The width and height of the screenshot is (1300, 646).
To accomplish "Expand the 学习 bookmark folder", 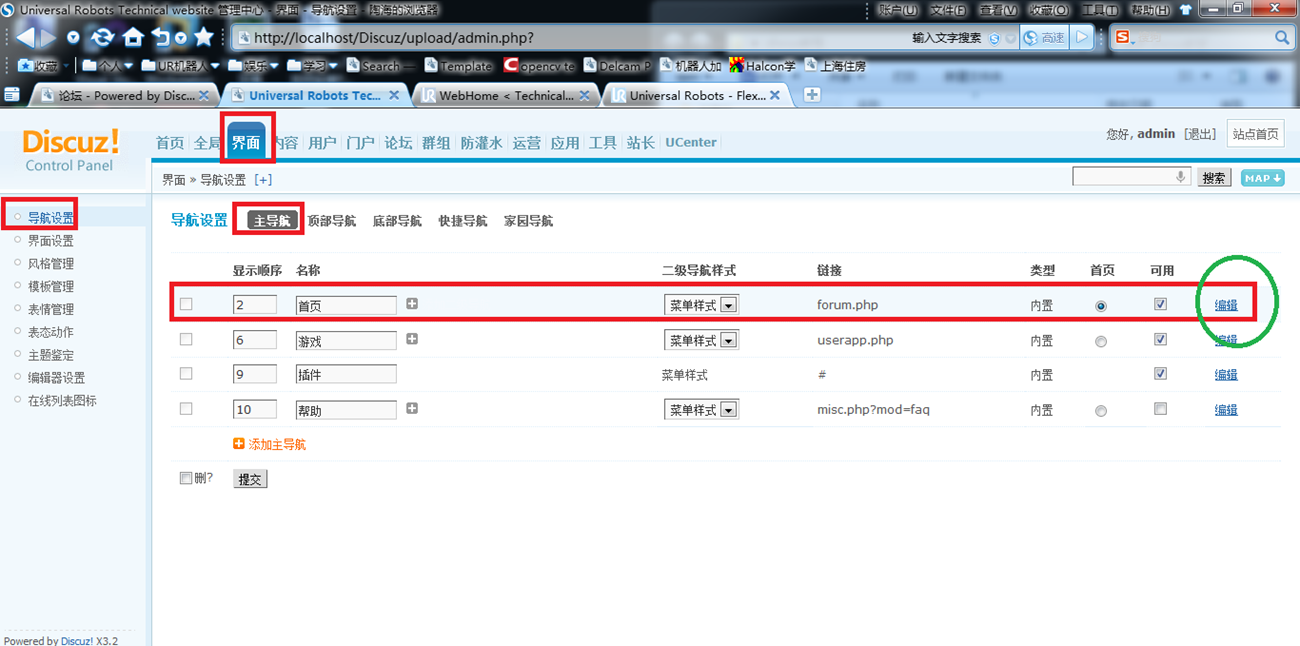I will click(312, 66).
